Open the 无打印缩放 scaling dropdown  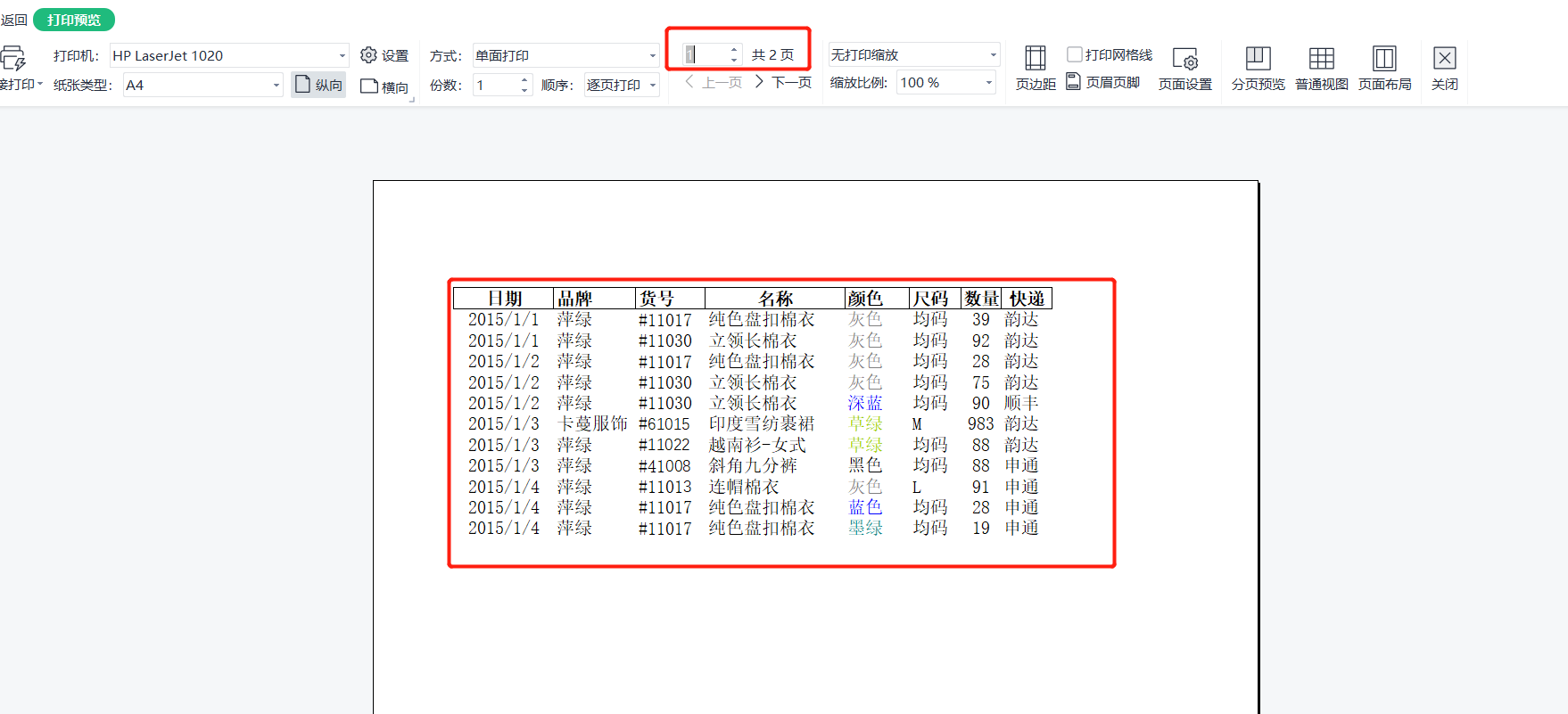(994, 54)
